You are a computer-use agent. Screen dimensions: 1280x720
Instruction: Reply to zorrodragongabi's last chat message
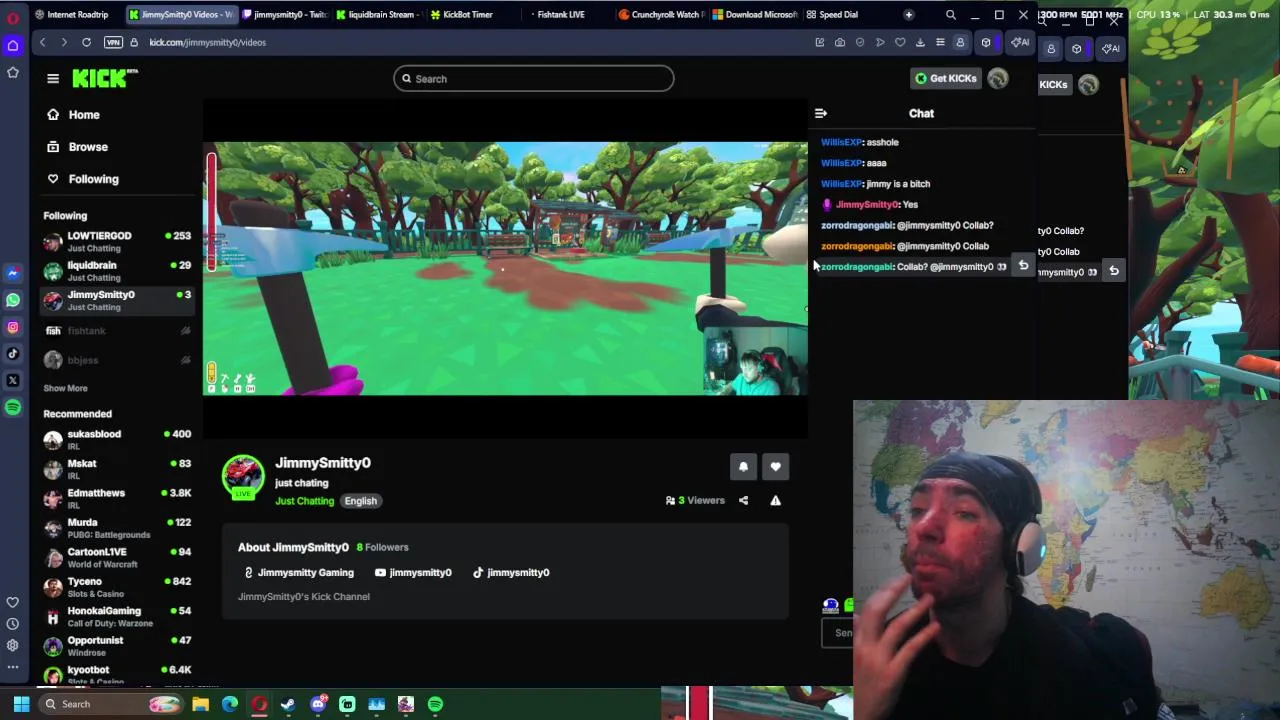[x=1023, y=266]
